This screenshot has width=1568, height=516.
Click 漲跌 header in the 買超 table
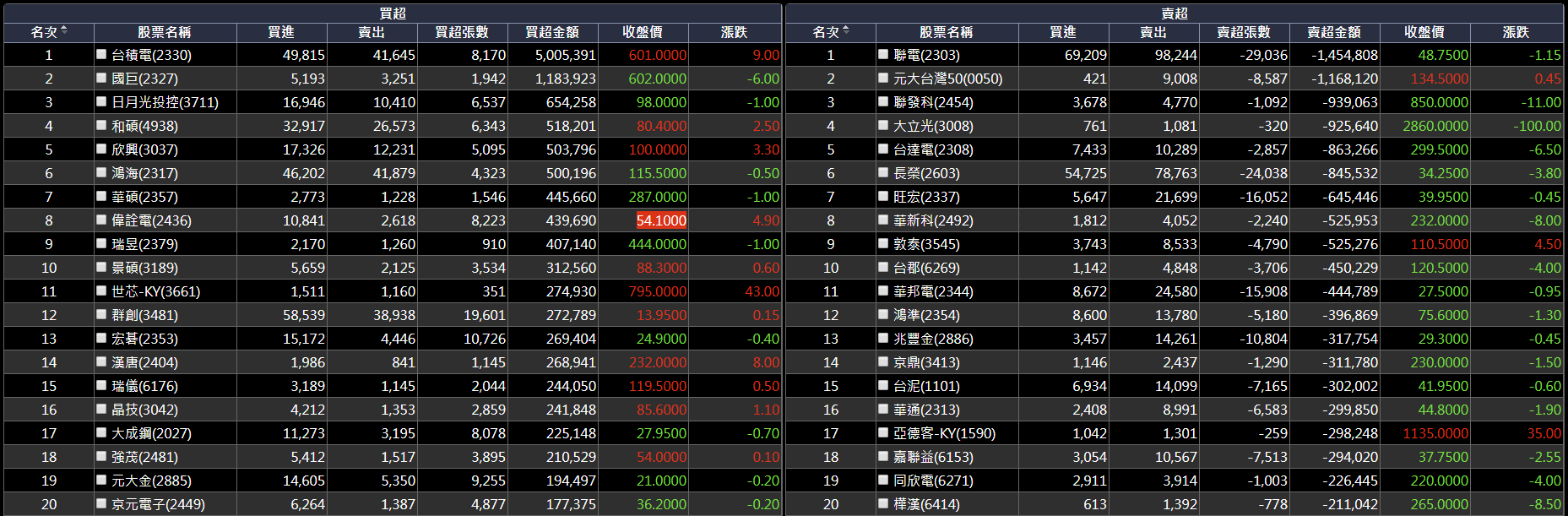pyautogui.click(x=734, y=32)
